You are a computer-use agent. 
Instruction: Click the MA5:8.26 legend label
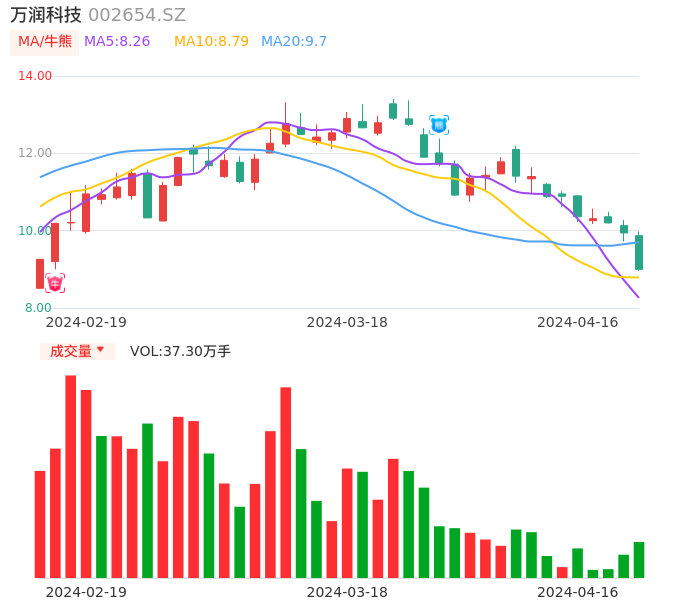117,41
